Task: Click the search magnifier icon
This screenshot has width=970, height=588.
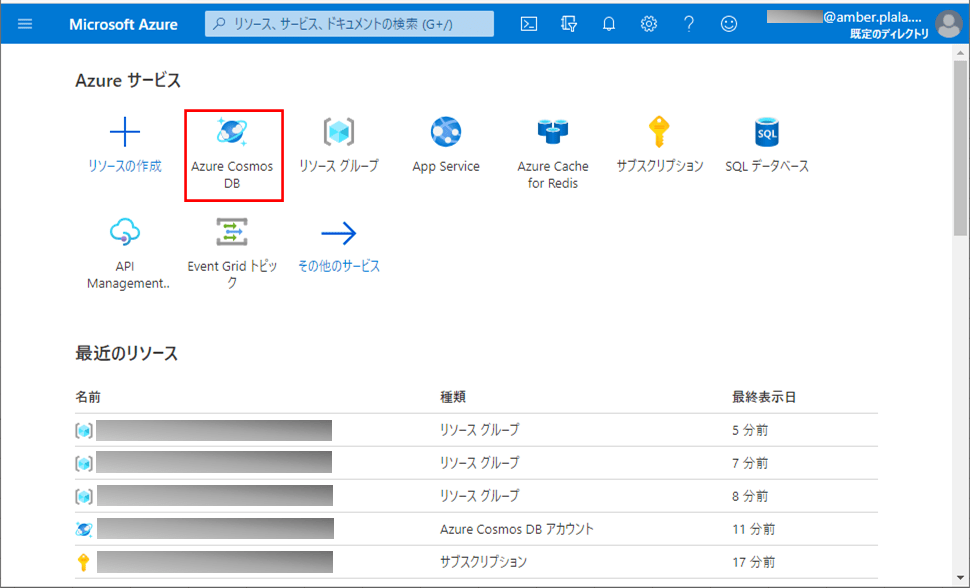Action: (x=219, y=24)
